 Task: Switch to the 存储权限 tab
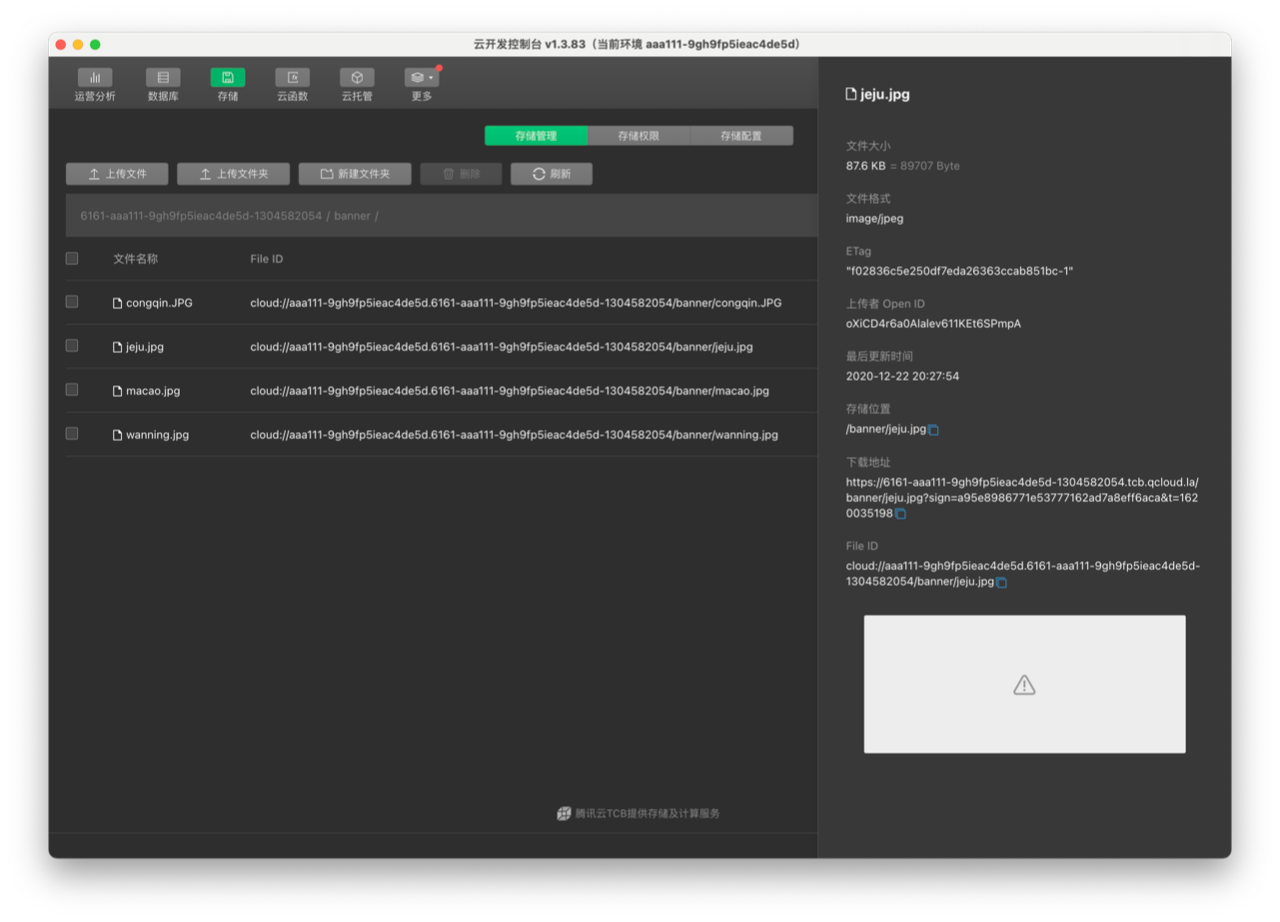(x=639, y=136)
